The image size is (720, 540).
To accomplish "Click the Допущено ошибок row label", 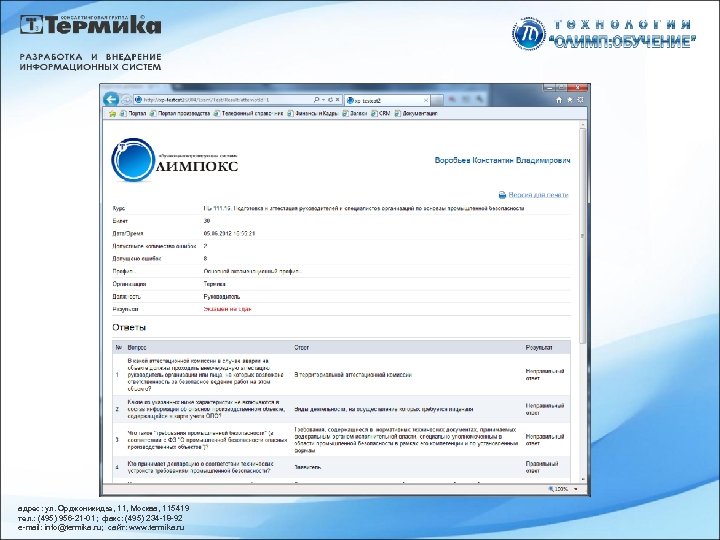I will pyautogui.click(x=137, y=259).
